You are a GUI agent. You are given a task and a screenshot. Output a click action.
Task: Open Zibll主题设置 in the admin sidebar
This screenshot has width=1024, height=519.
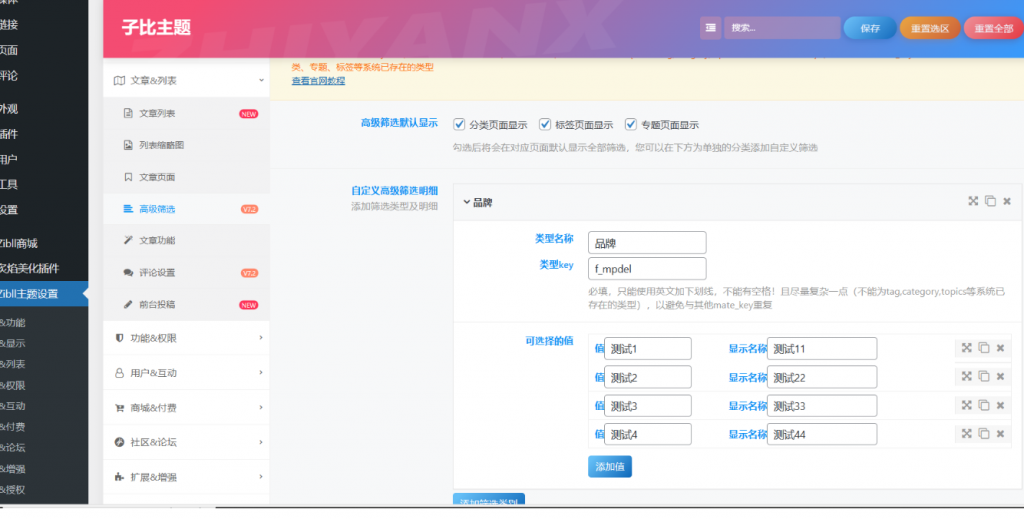(x=44, y=294)
